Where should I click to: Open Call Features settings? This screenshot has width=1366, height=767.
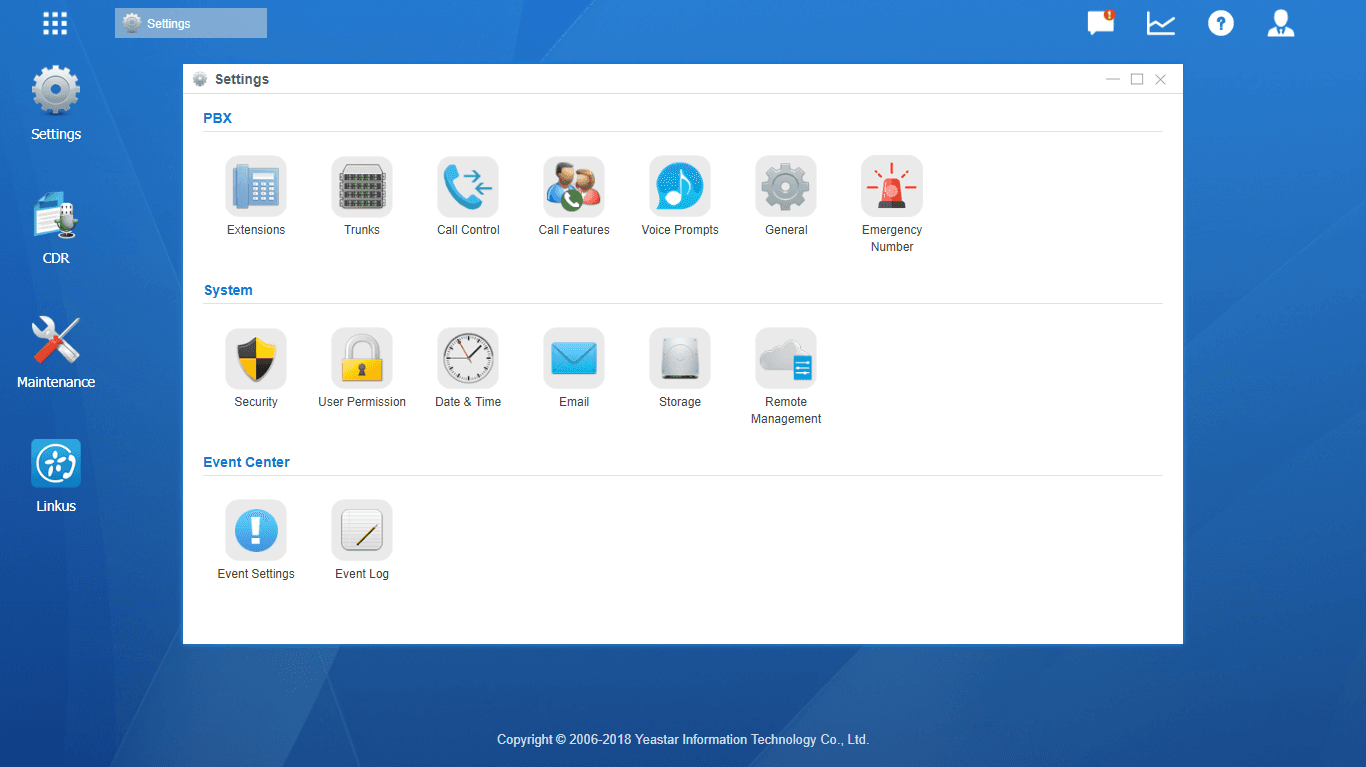tap(574, 196)
